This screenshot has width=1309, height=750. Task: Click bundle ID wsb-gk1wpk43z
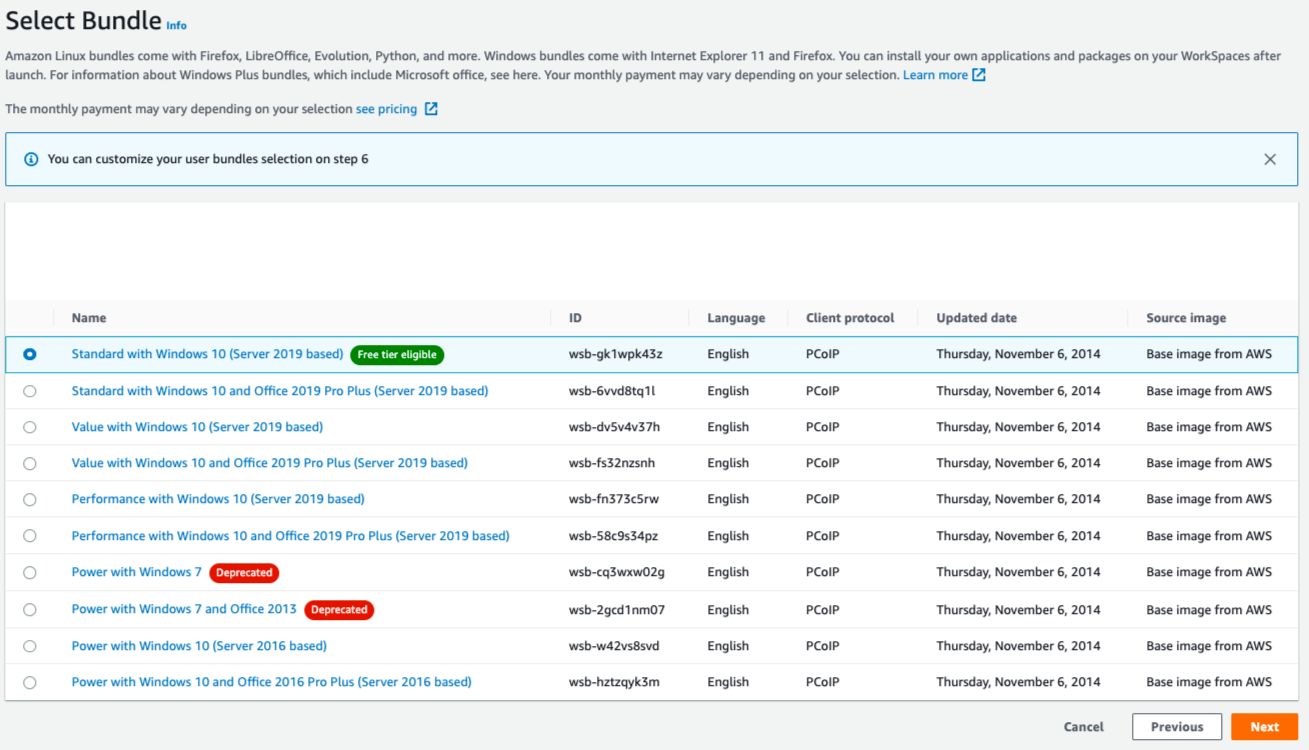click(616, 354)
